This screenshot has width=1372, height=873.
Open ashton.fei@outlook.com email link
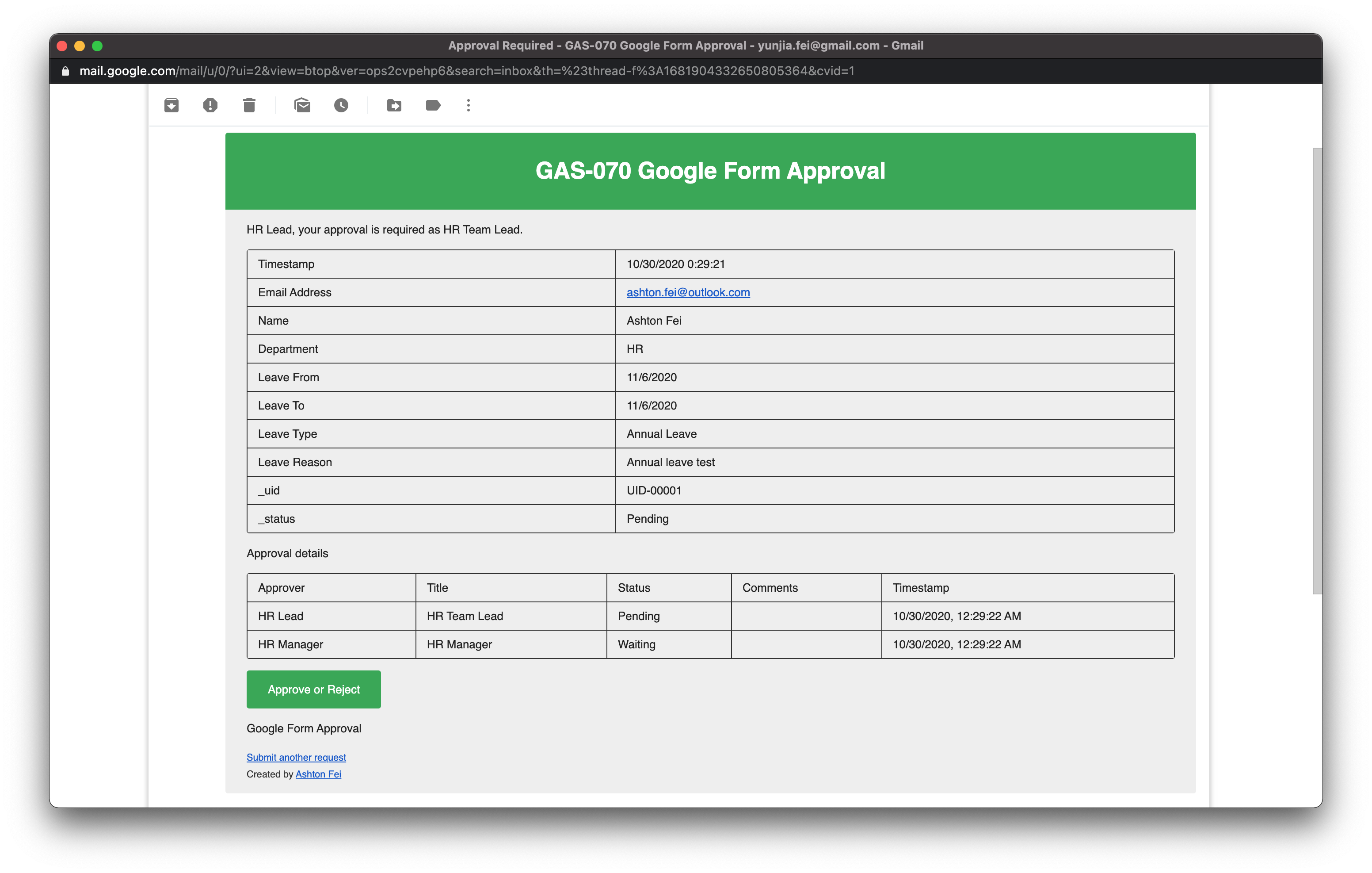coord(688,292)
